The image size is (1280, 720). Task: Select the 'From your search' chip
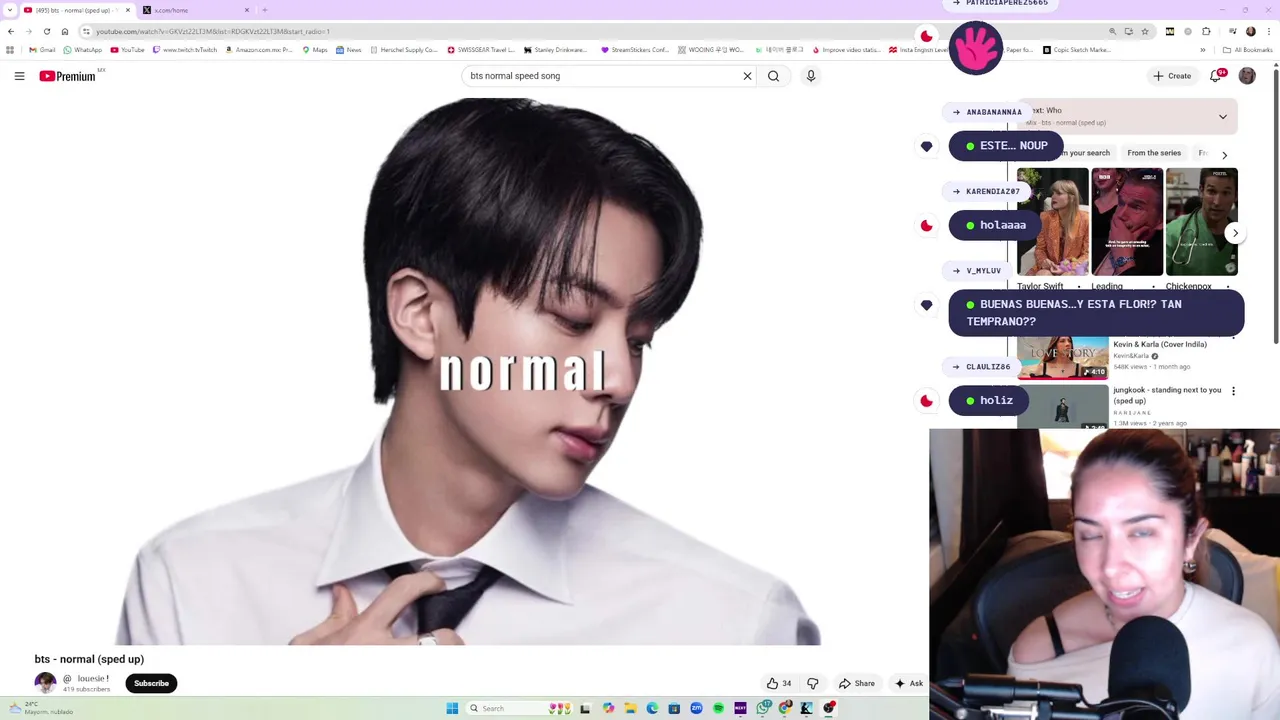coord(1088,153)
